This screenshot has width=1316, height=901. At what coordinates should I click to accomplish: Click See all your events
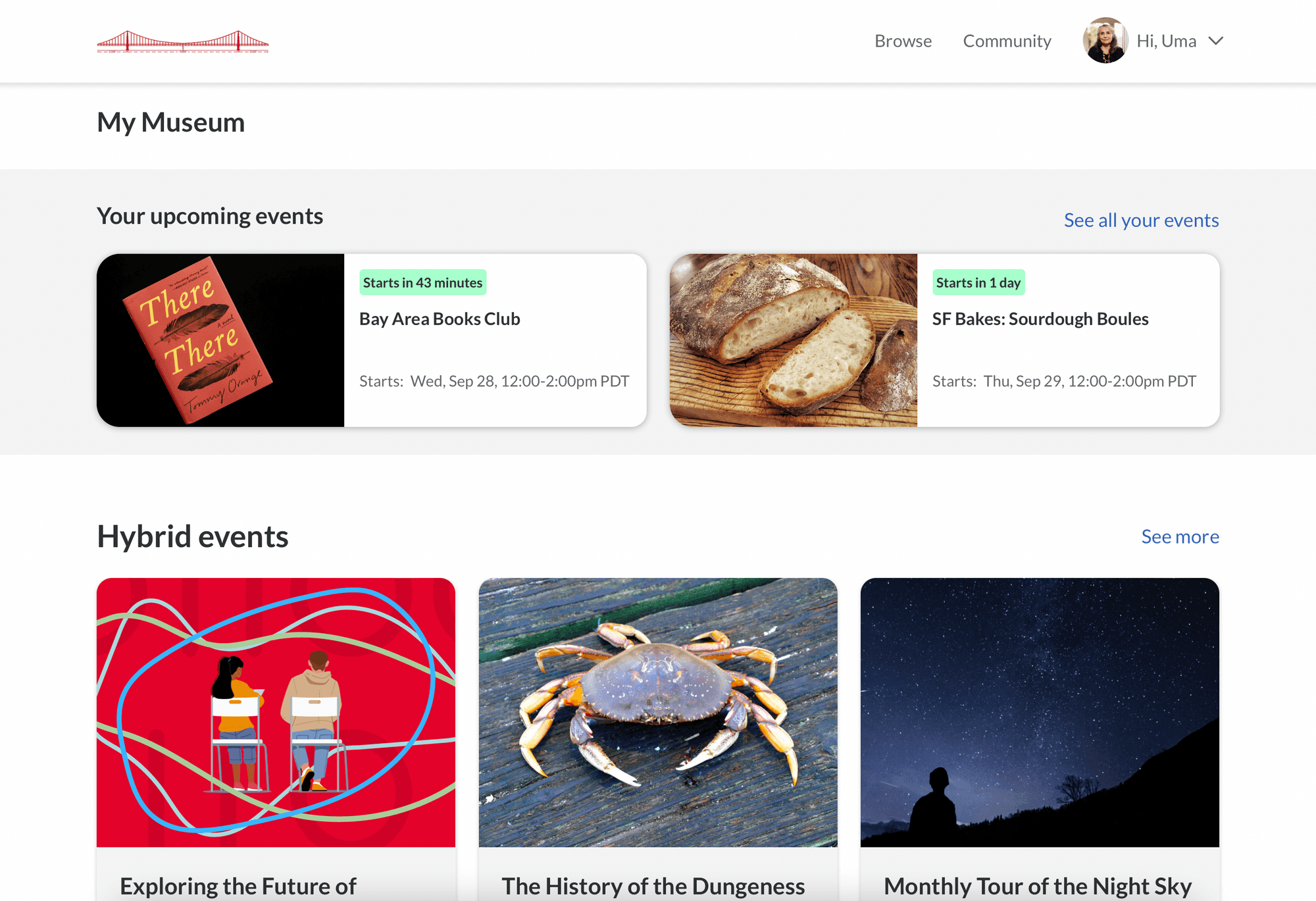(x=1141, y=220)
